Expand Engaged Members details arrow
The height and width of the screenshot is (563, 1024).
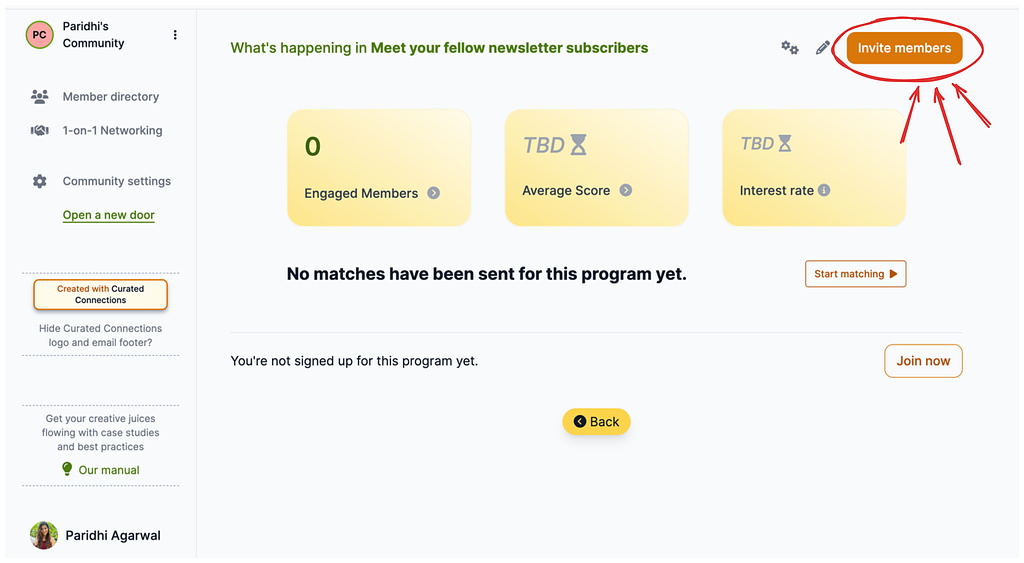[x=434, y=193]
